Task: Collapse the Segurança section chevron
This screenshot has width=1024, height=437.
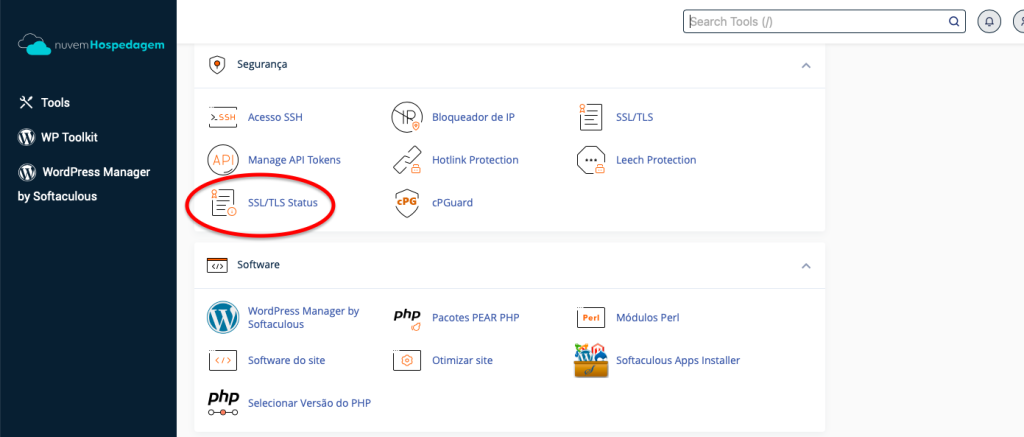Action: coord(806,65)
